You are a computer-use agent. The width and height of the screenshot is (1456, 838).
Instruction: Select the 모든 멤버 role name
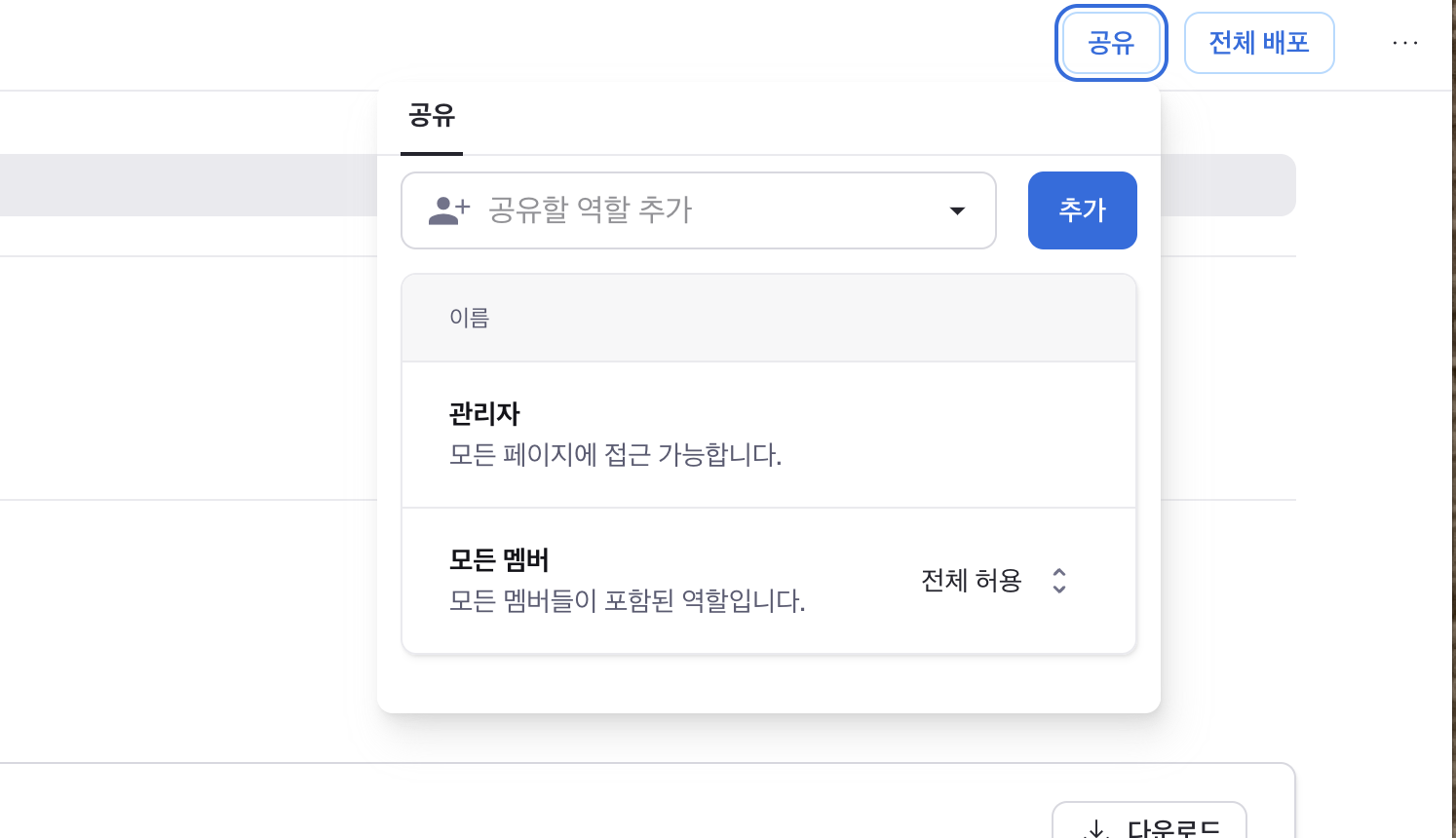pos(499,560)
